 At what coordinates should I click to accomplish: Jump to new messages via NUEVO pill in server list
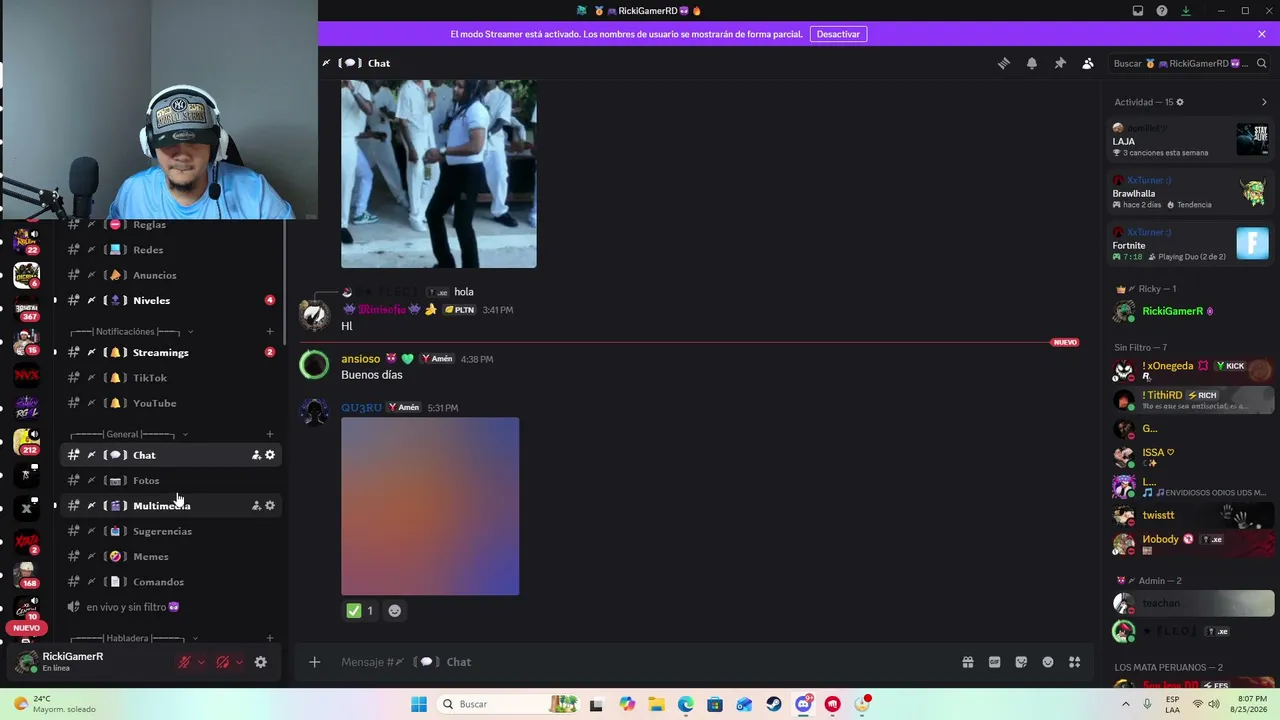click(x=27, y=628)
